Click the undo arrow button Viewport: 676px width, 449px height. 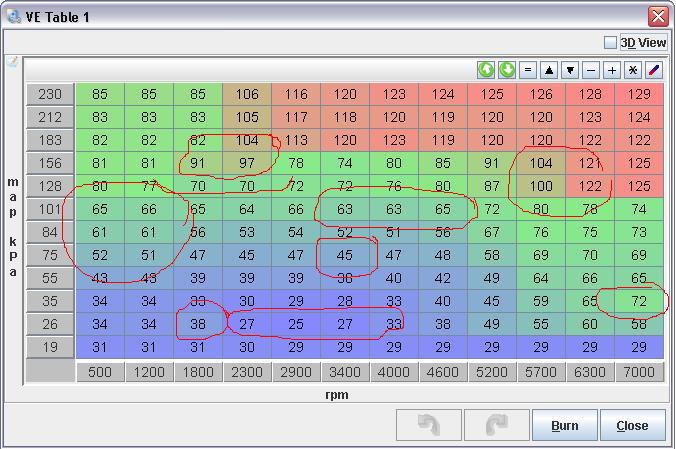point(429,425)
